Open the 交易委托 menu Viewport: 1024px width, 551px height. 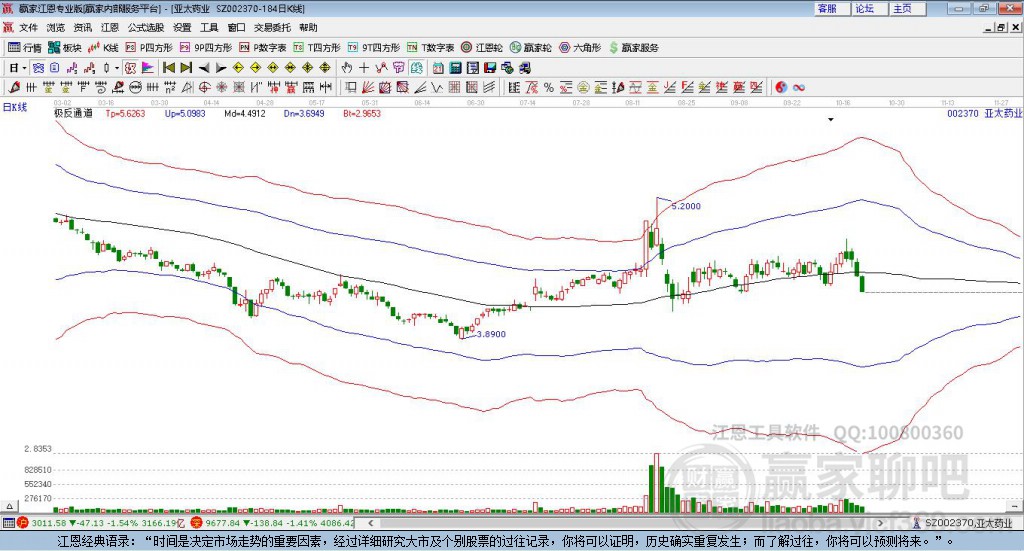point(272,27)
